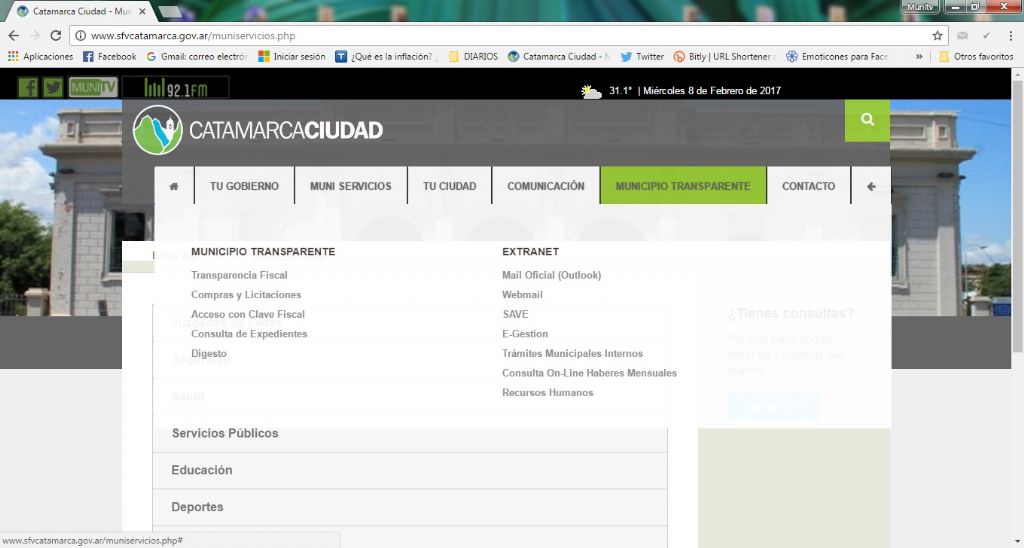Image resolution: width=1024 pixels, height=548 pixels.
Task: Go to the home icon in navigation
Action: [x=174, y=186]
